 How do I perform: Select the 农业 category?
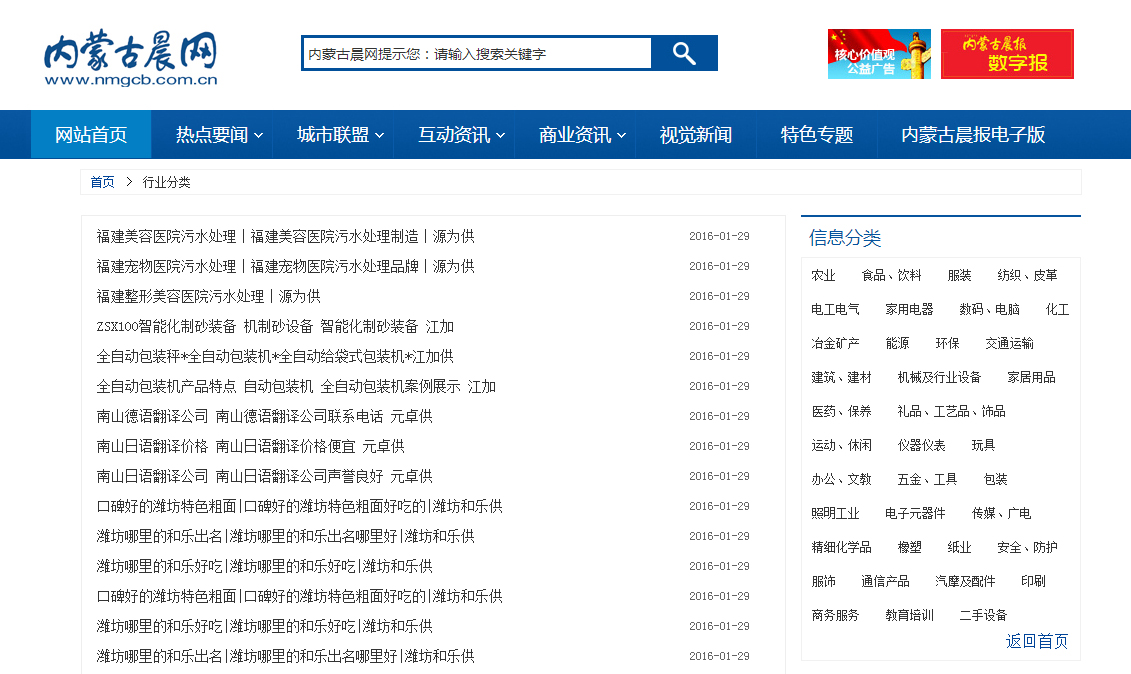click(x=823, y=275)
